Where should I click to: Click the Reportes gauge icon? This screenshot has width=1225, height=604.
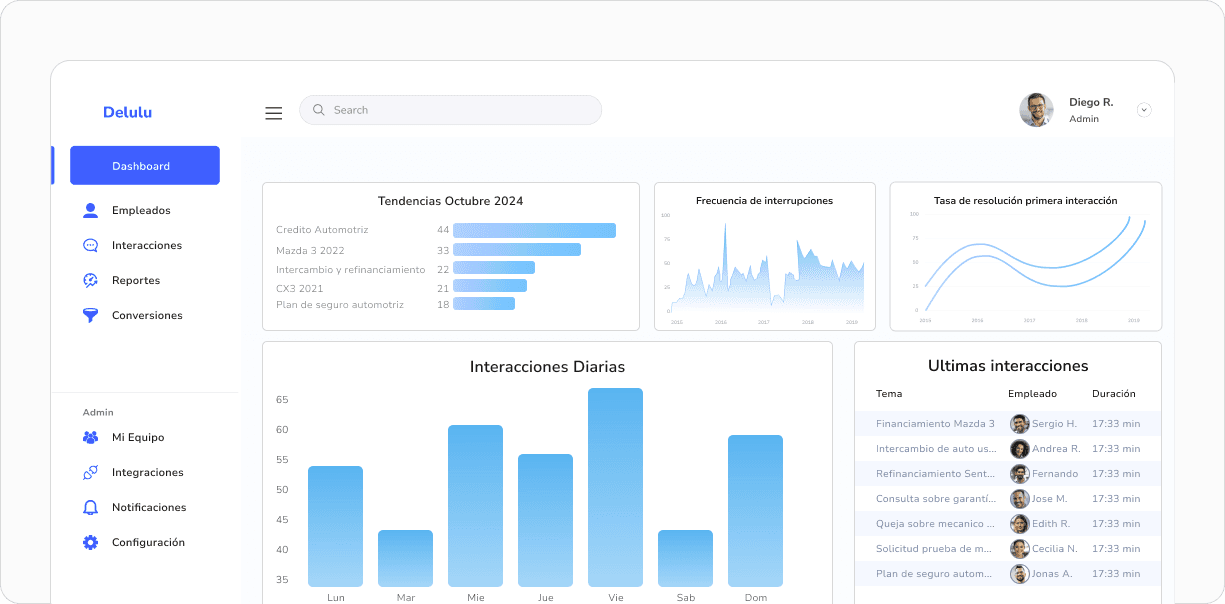coord(91,280)
